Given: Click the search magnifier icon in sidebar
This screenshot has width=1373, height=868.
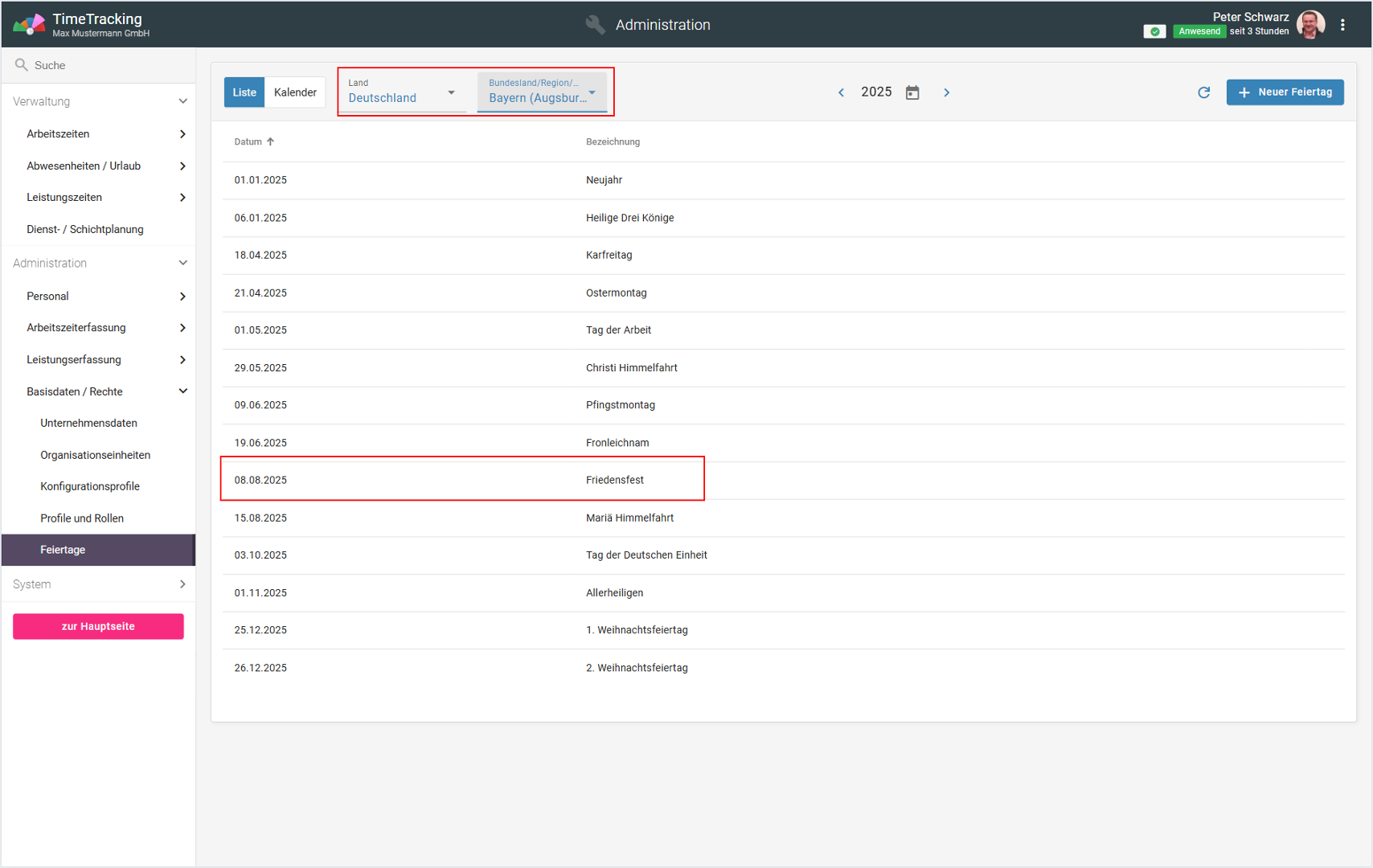Looking at the screenshot, I should point(22,65).
